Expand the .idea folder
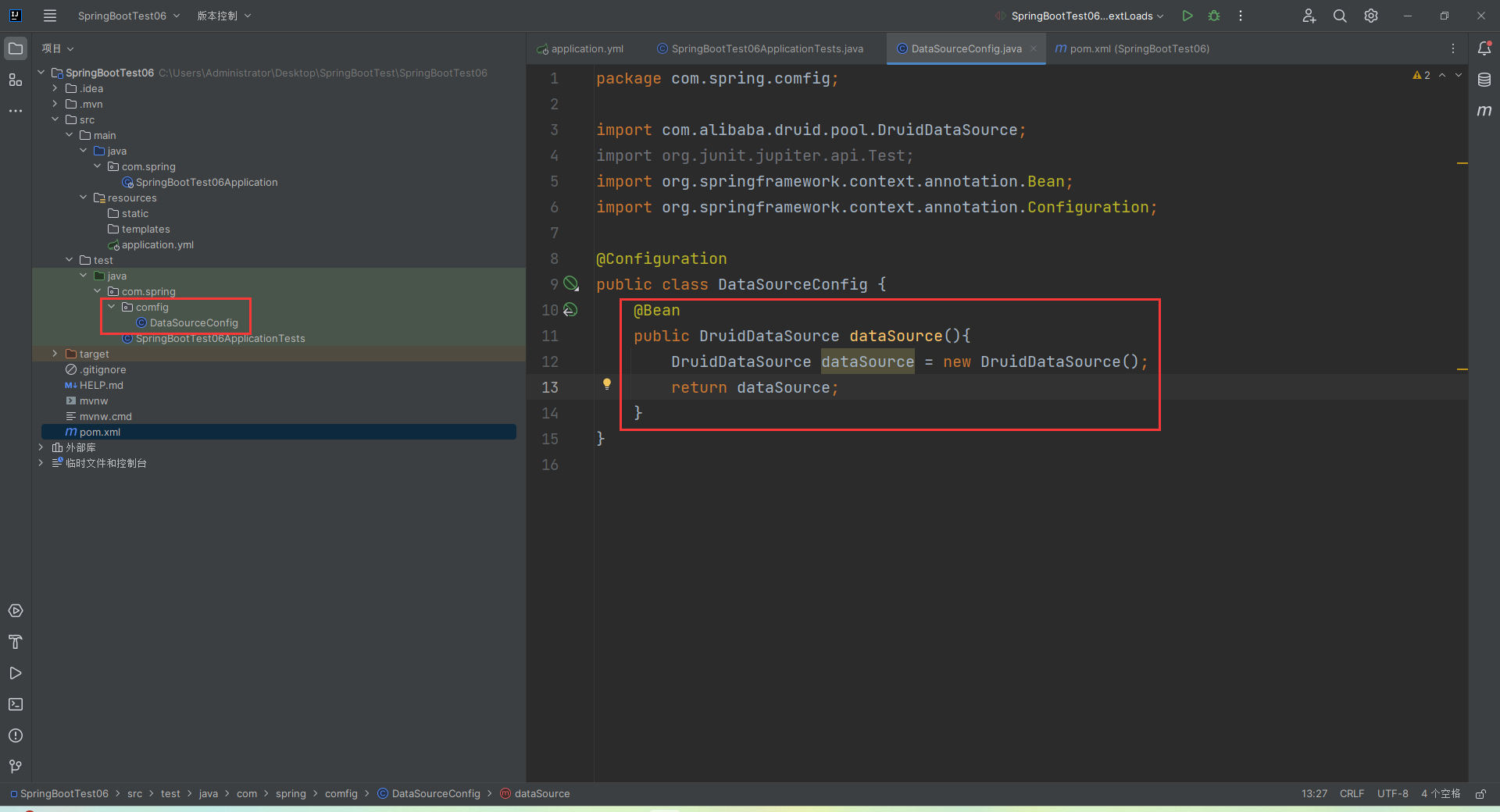1500x812 pixels. click(x=55, y=88)
